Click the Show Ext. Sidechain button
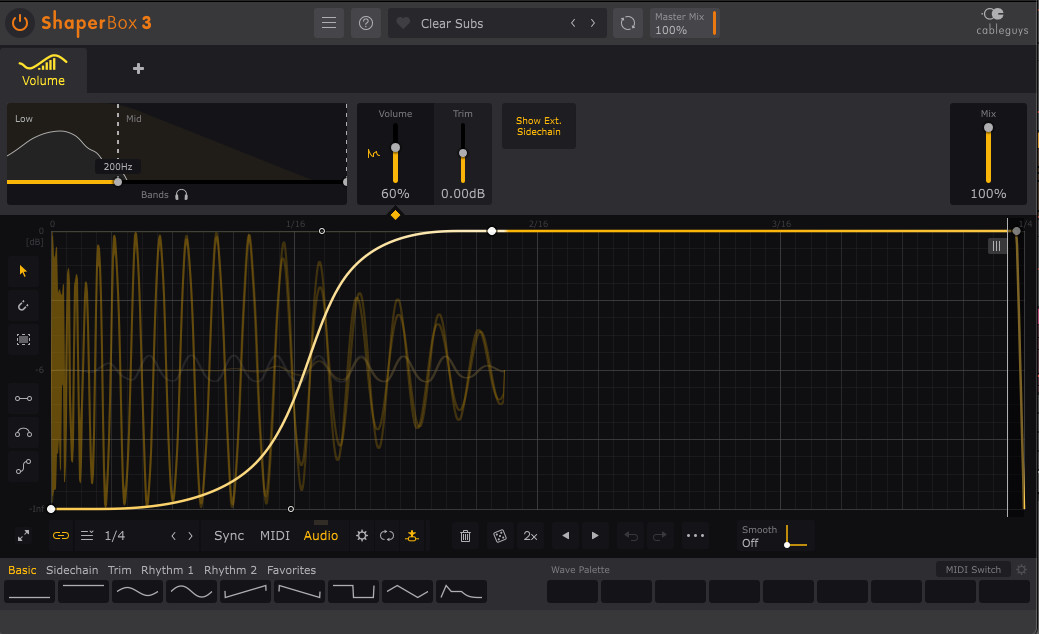The width and height of the screenshot is (1039, 634). tap(539, 126)
